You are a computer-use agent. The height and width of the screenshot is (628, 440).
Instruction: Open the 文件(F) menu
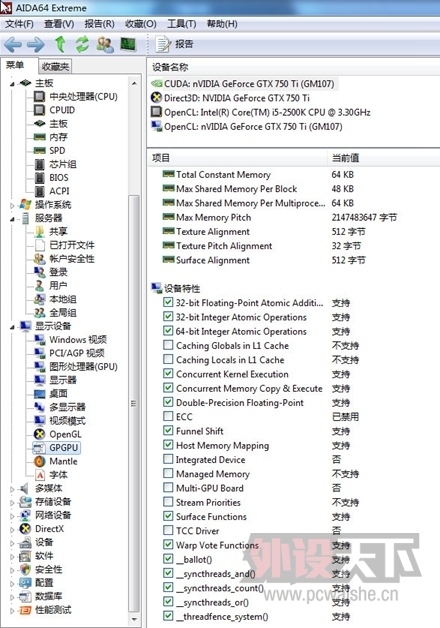click(x=19, y=24)
